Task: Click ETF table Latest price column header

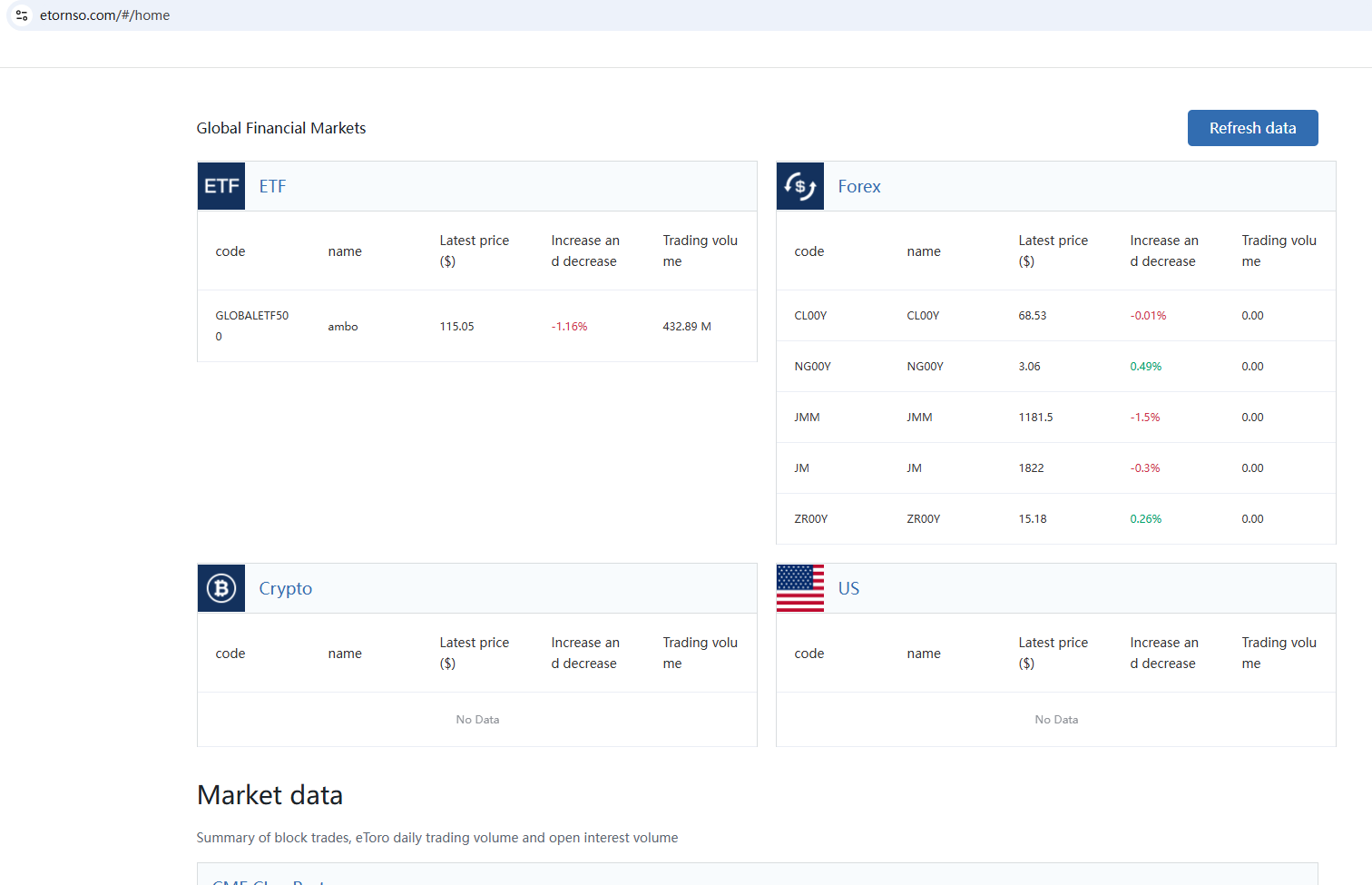Action: [474, 251]
